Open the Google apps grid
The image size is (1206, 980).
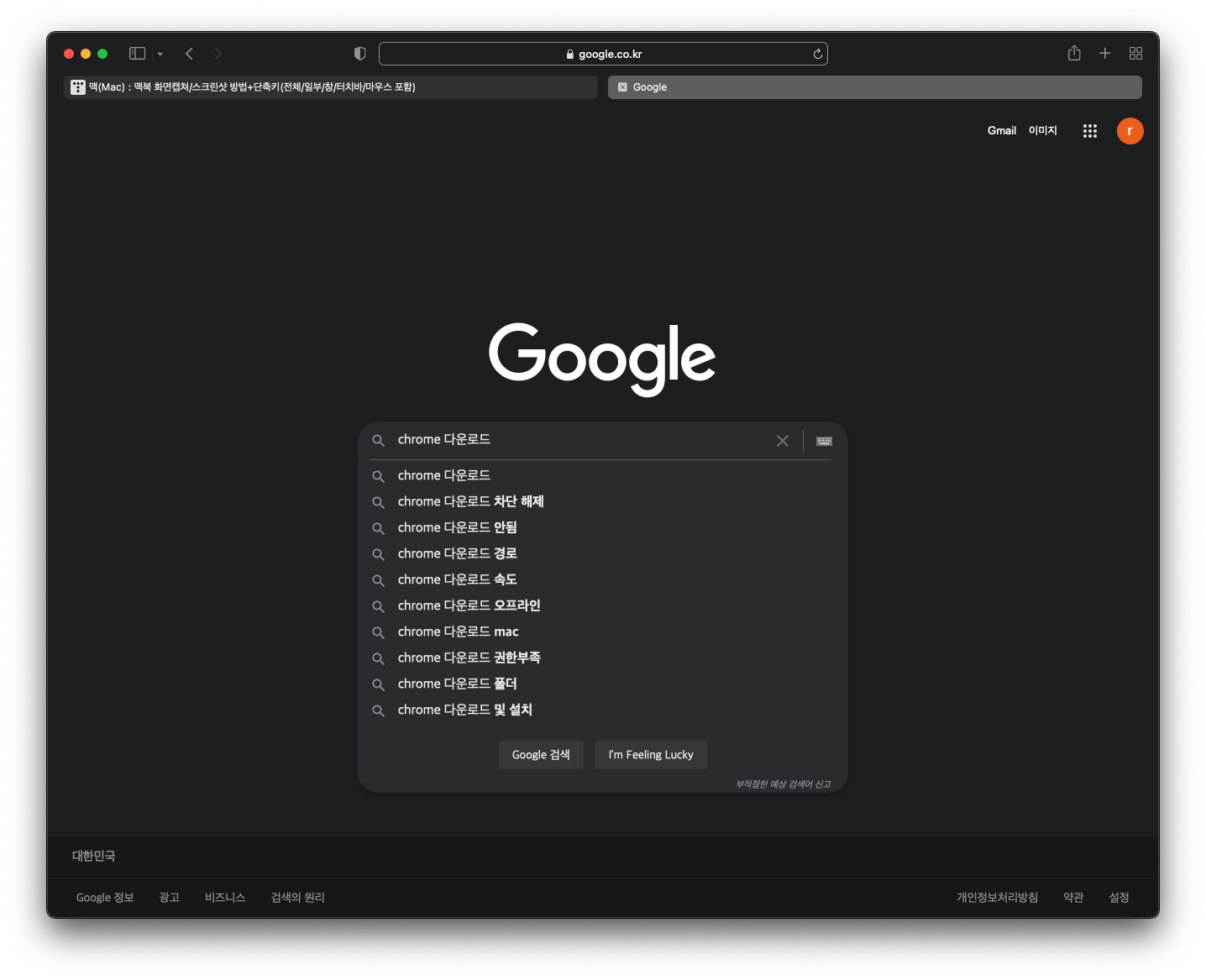point(1090,131)
